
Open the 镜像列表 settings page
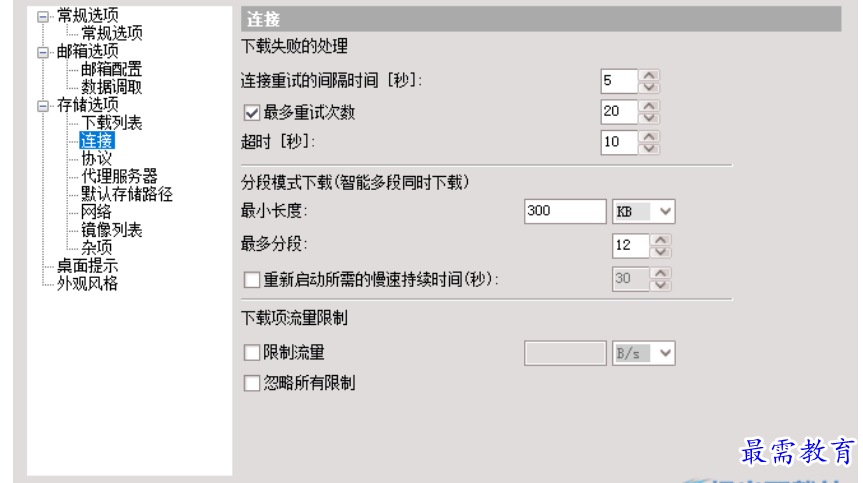coord(112,230)
